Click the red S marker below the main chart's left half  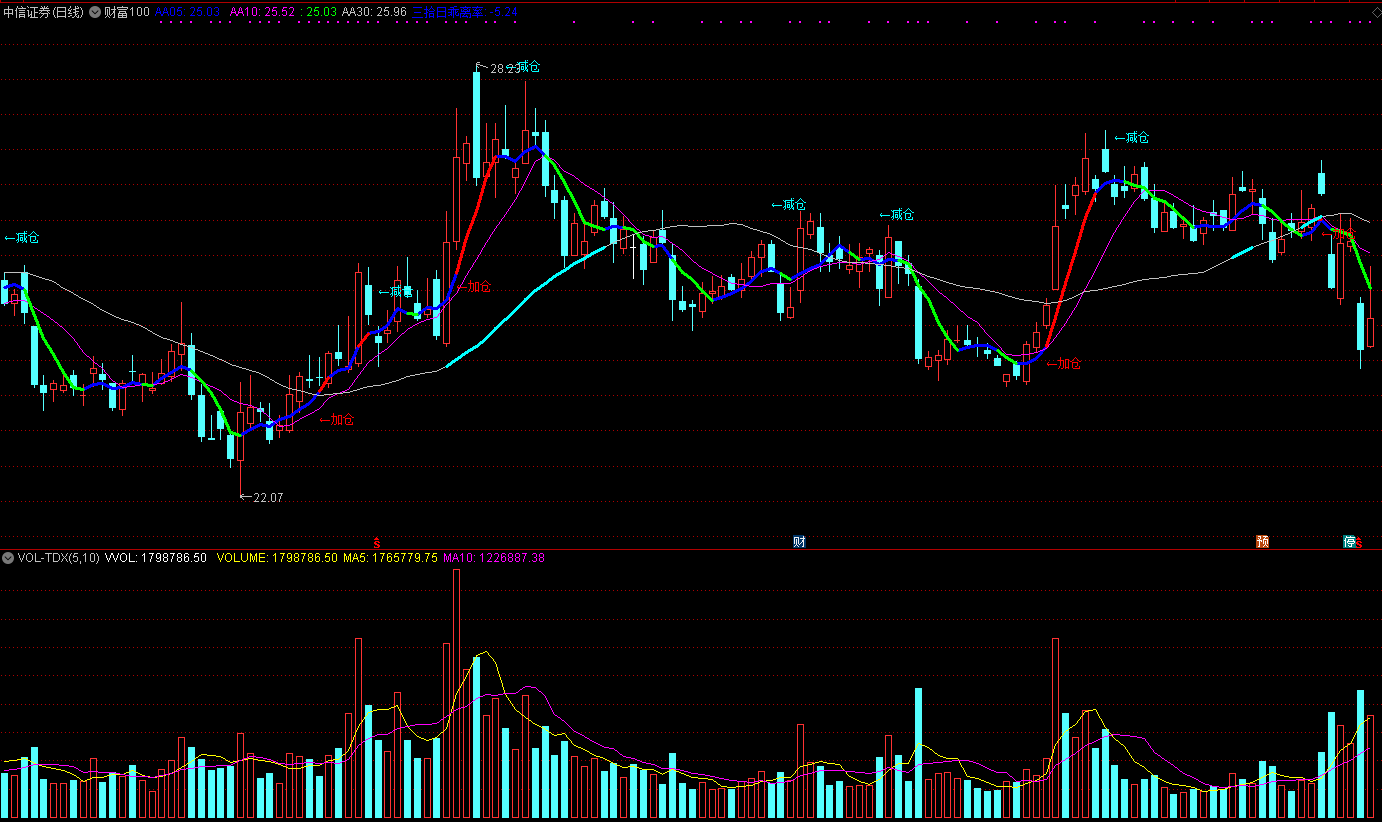tap(376, 543)
